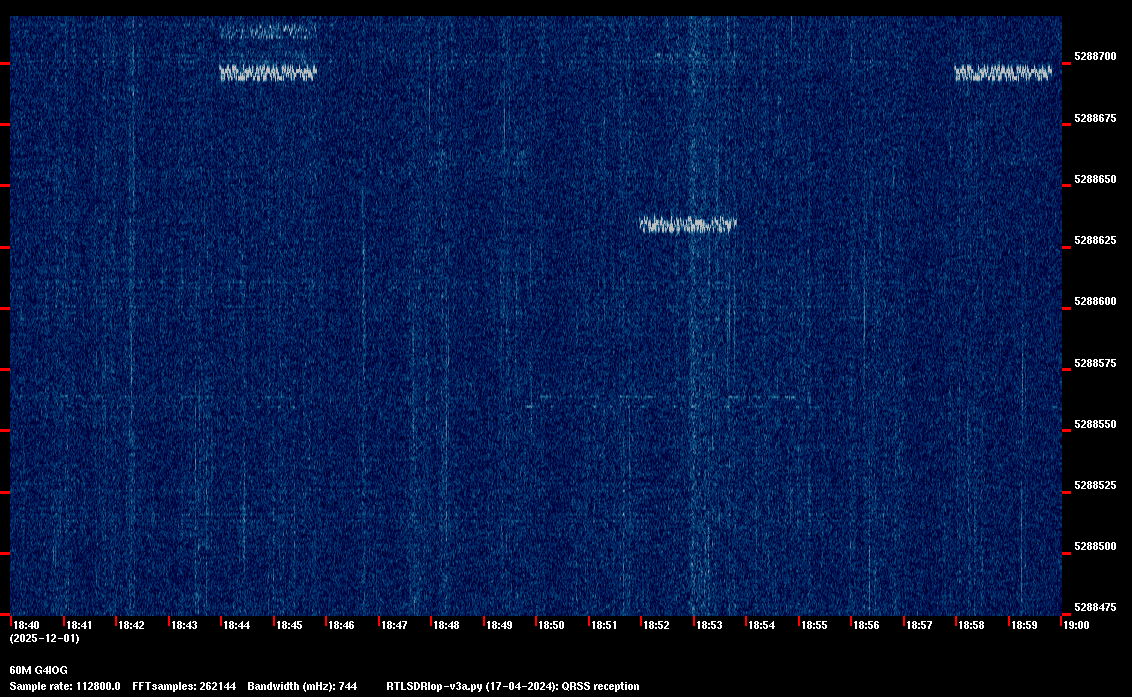Image resolution: width=1132 pixels, height=697 pixels.
Task: Click the signal trace between 18:52 and 18:53
Action: point(688,225)
